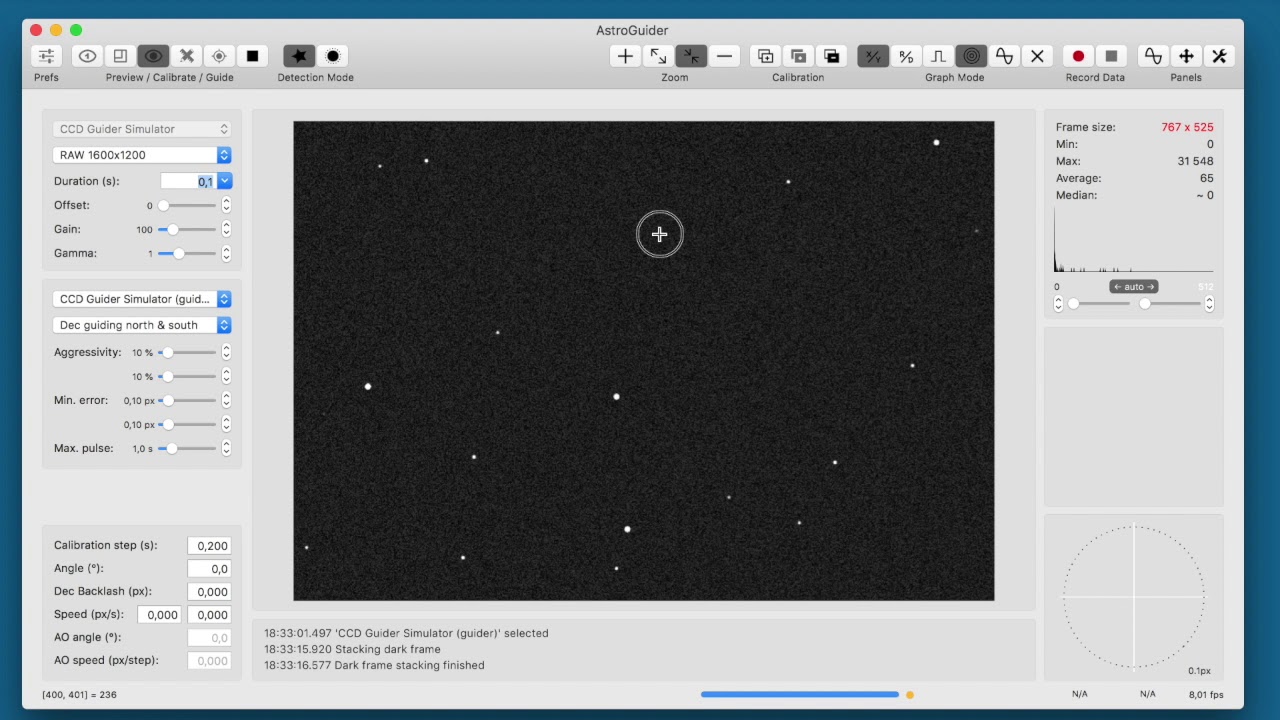Switch to pulse graph mode
1280x720 pixels.
938,56
